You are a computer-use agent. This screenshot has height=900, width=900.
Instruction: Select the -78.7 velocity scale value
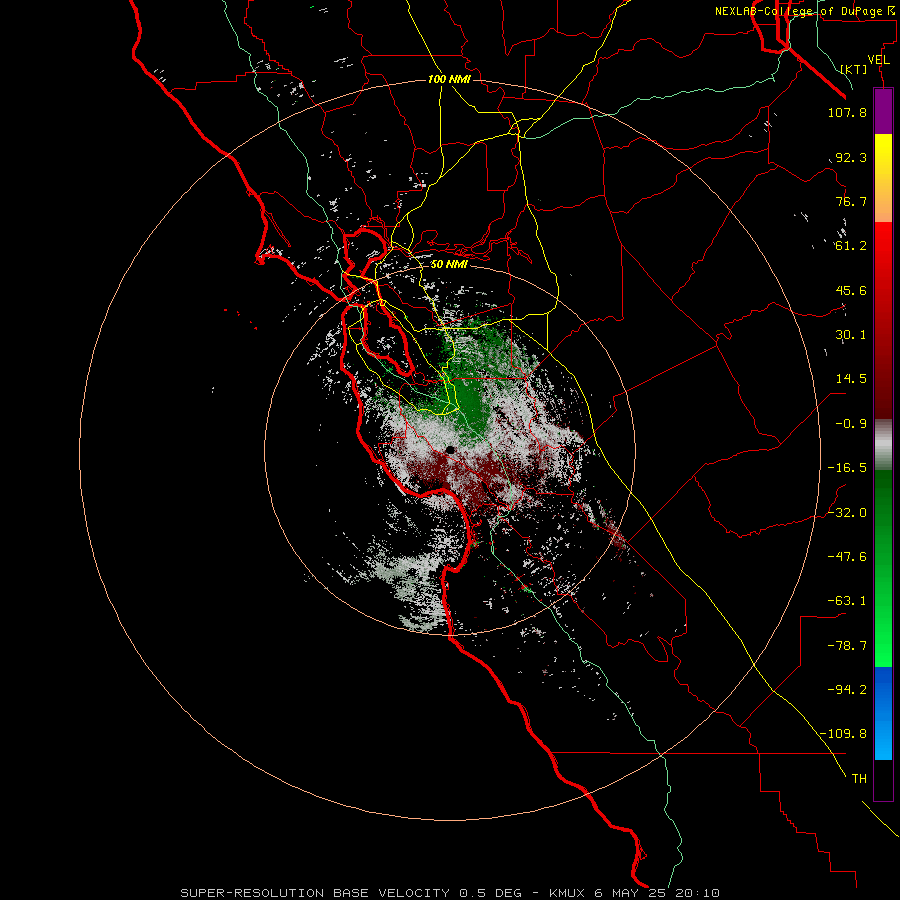(847, 646)
